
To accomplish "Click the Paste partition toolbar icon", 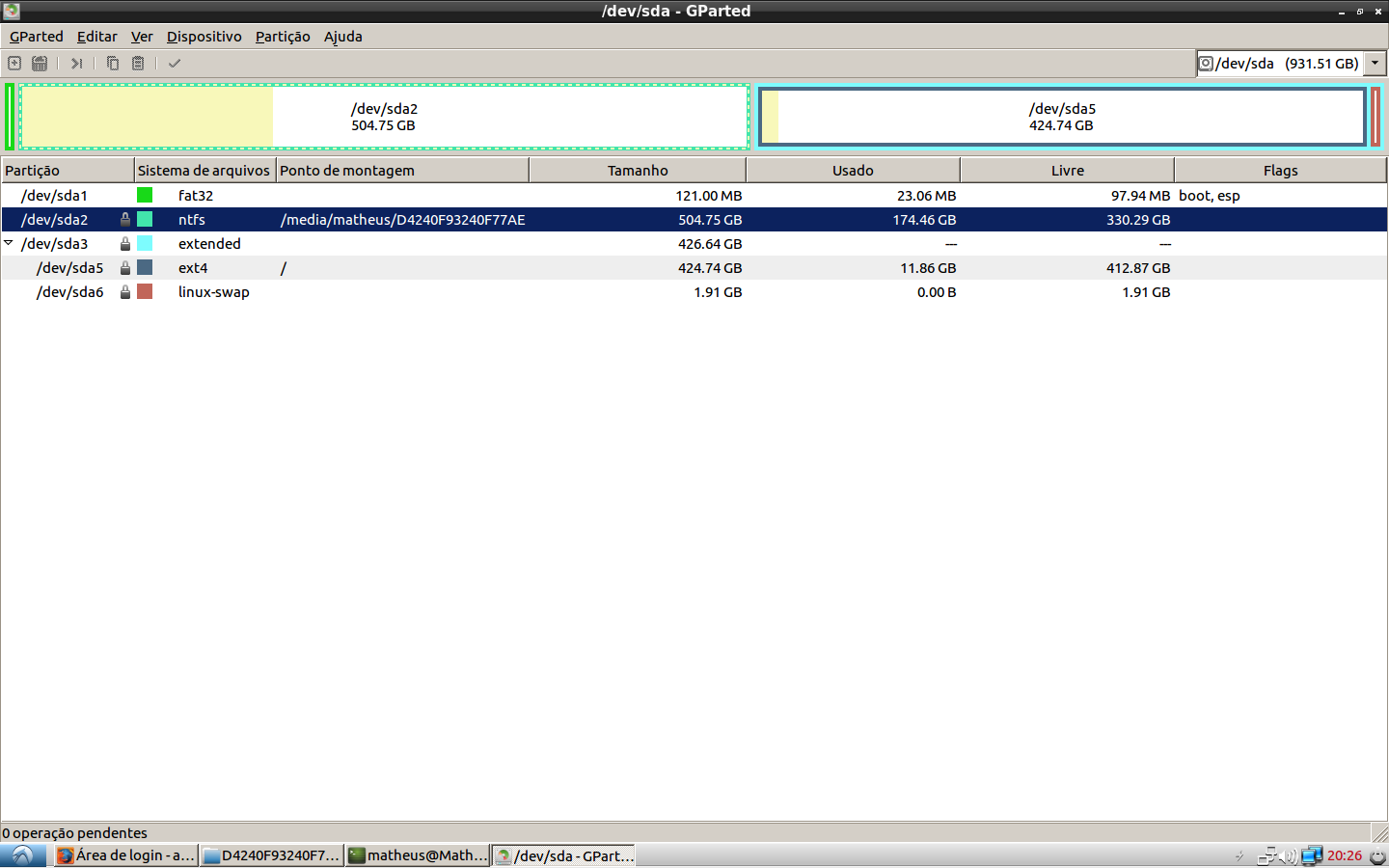I will [x=138, y=64].
